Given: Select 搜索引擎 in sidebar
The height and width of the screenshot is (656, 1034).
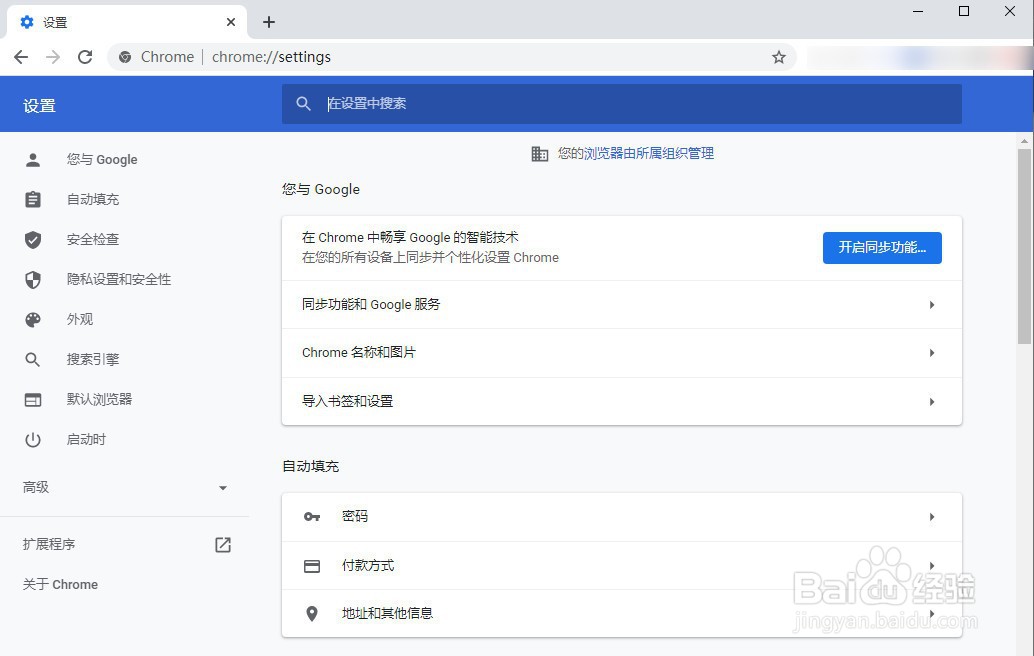Looking at the screenshot, I should [x=93, y=359].
